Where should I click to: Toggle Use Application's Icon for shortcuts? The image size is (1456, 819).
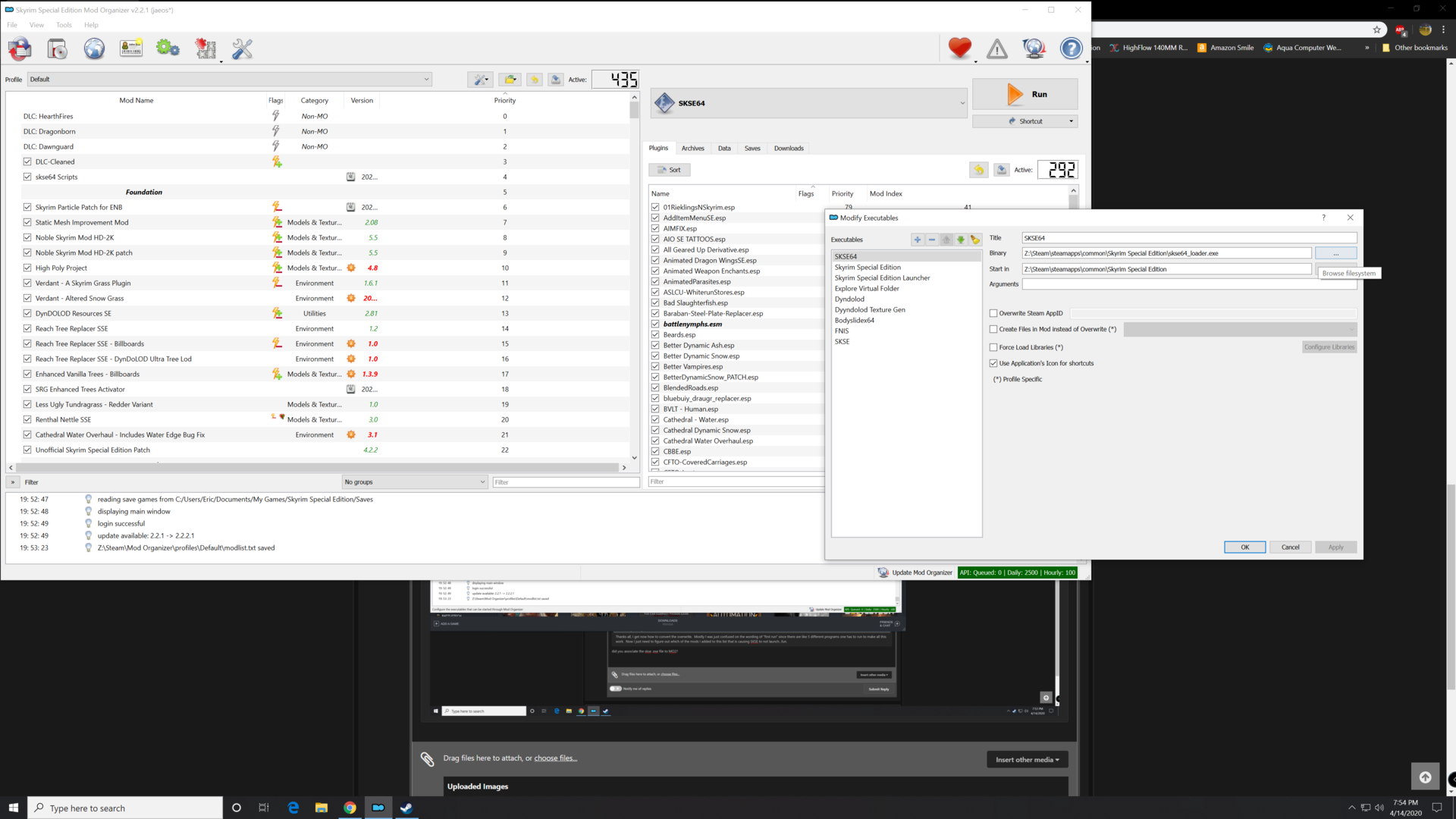(x=993, y=363)
